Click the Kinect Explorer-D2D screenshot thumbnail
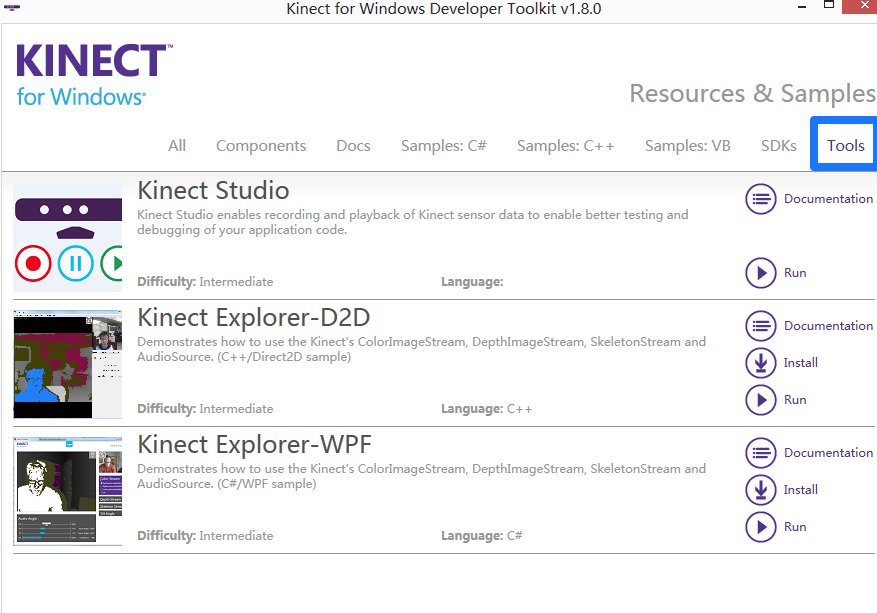Image resolution: width=877 pixels, height=613 pixels. click(68, 364)
